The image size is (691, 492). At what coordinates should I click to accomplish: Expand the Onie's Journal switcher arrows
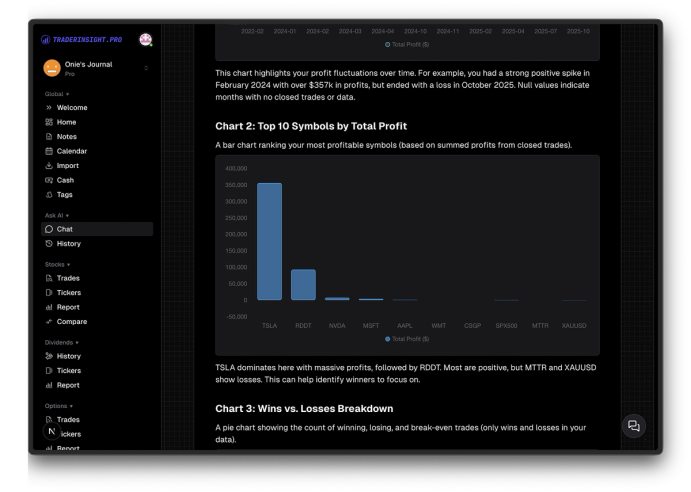(x=146, y=68)
